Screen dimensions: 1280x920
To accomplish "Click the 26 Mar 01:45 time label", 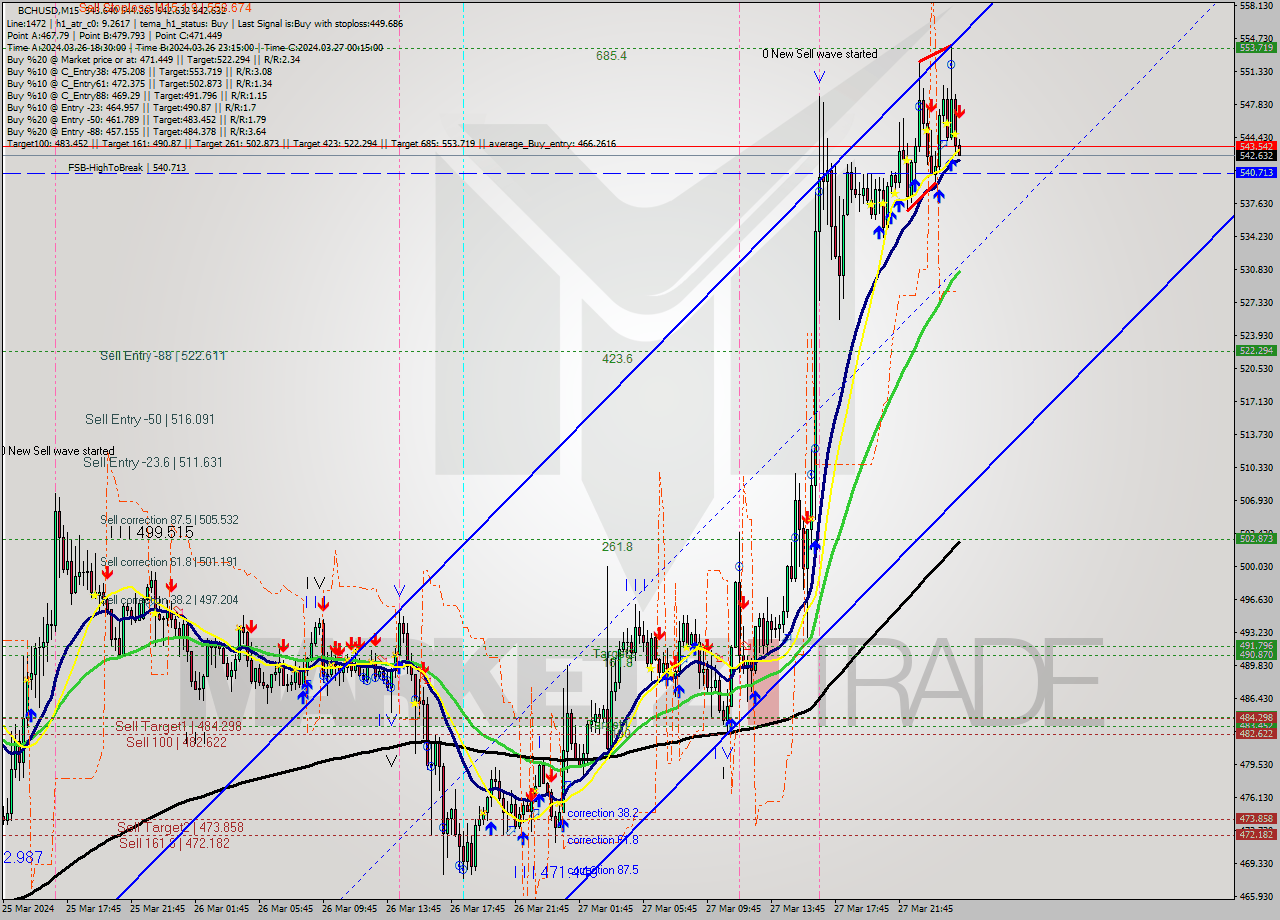I will [x=221, y=909].
